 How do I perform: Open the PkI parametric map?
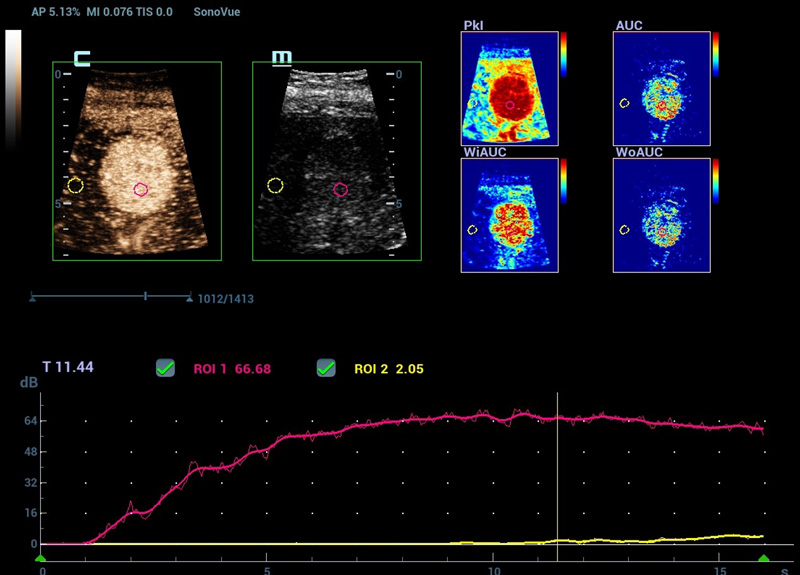pyautogui.click(x=508, y=86)
